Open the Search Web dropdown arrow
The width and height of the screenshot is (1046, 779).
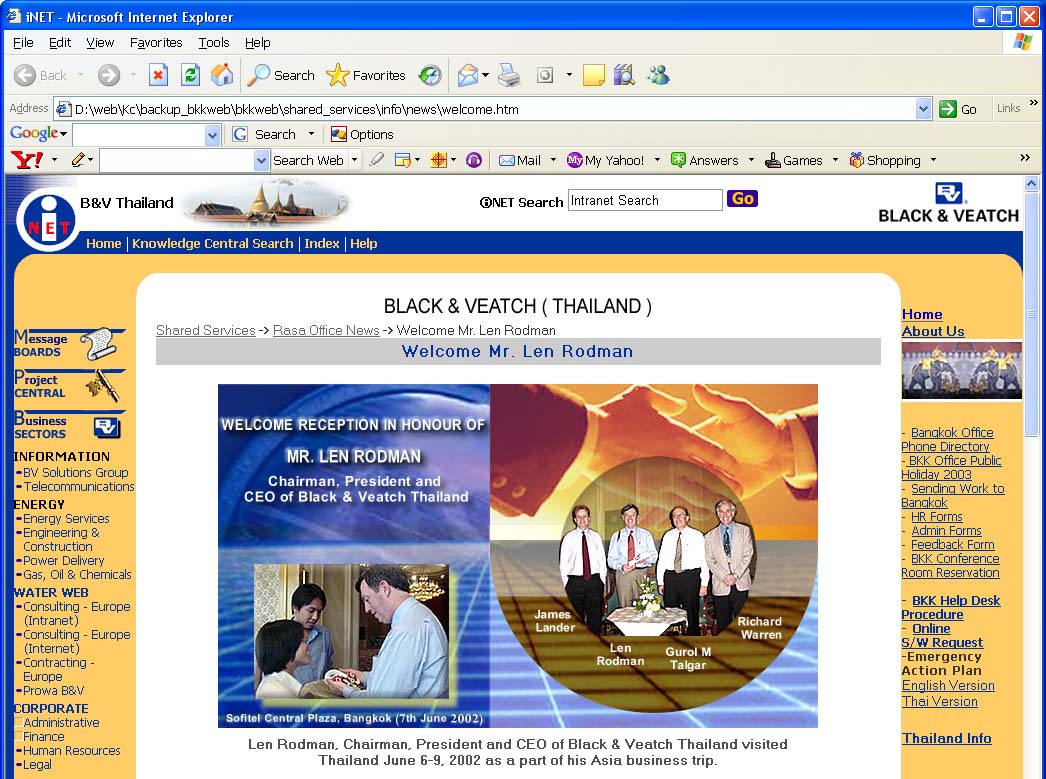pos(354,160)
